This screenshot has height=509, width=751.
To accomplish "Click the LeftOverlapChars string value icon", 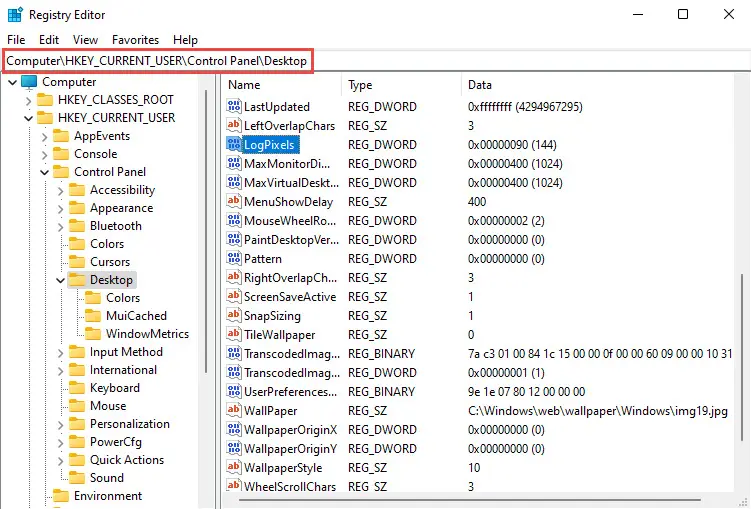I will click(x=233, y=125).
